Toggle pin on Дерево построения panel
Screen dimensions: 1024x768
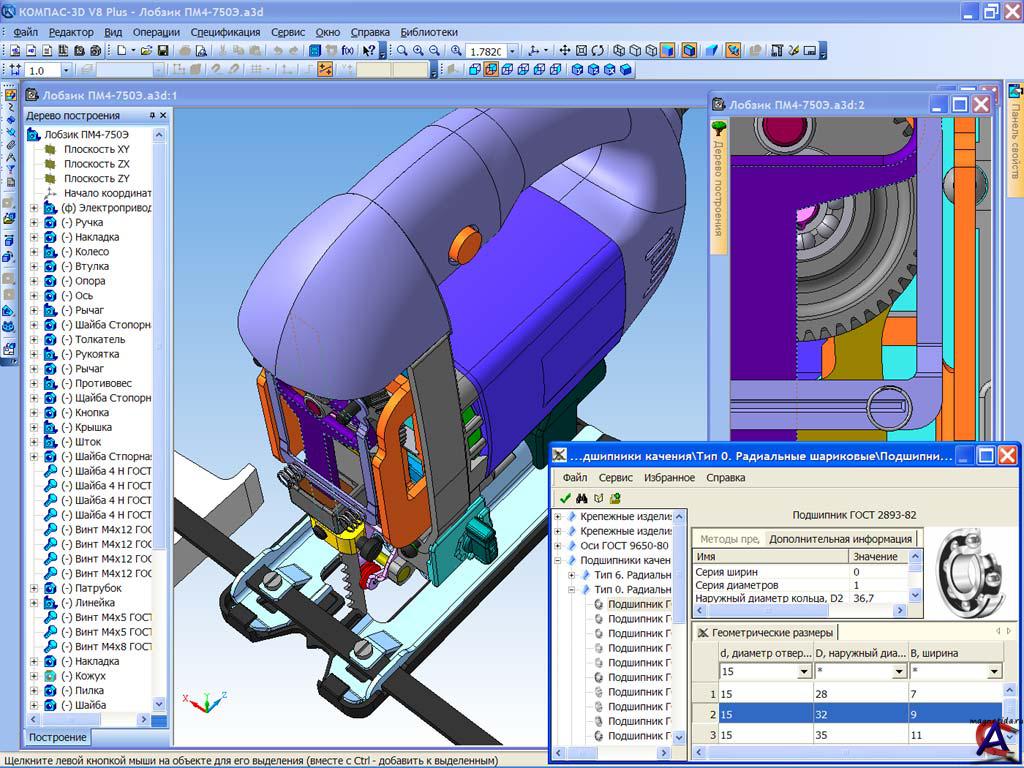click(x=153, y=115)
